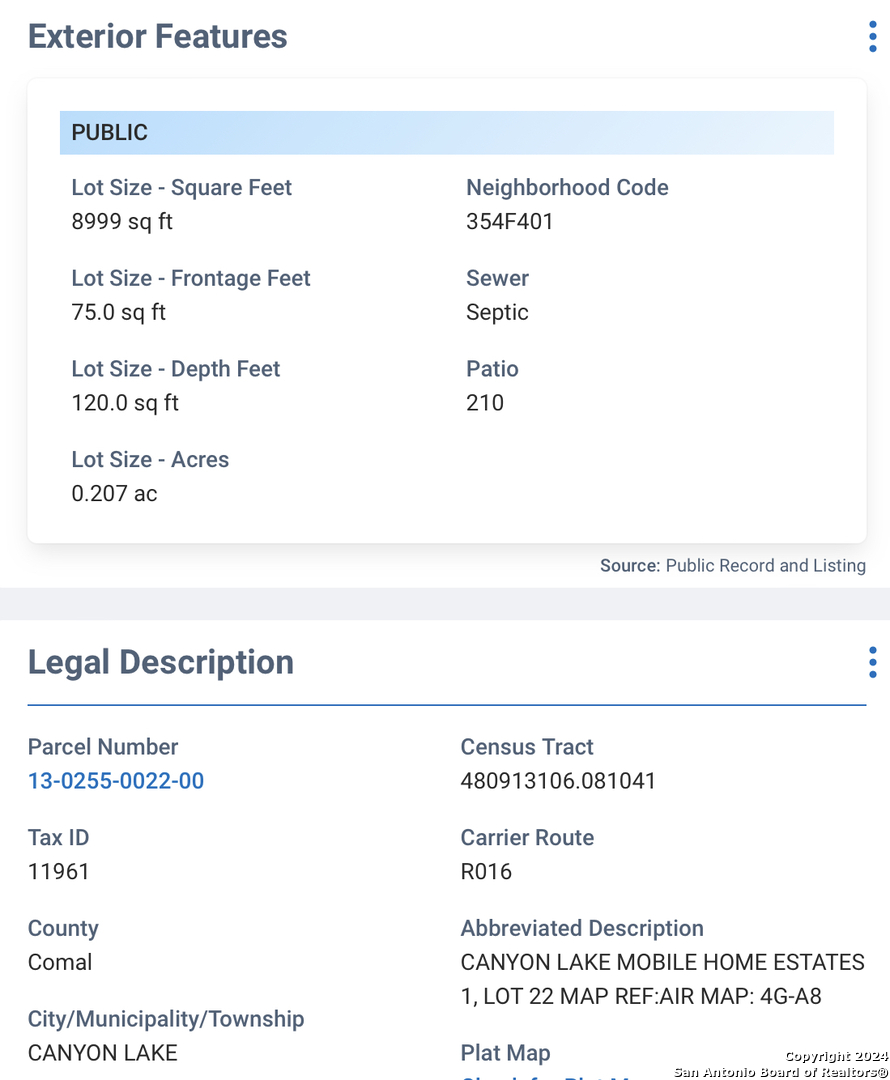Click the PUBLIC section header bar
The image size is (890, 1080).
point(446,133)
